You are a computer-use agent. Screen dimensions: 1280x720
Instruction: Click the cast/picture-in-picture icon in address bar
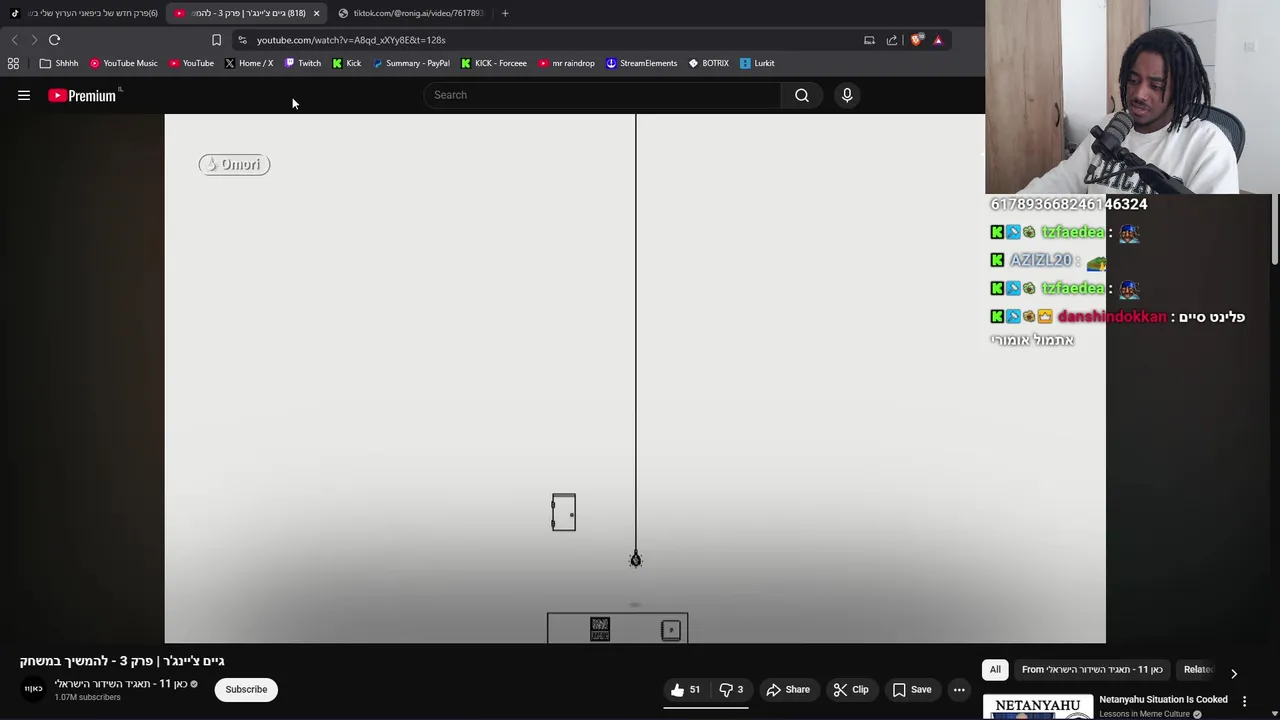tap(869, 40)
